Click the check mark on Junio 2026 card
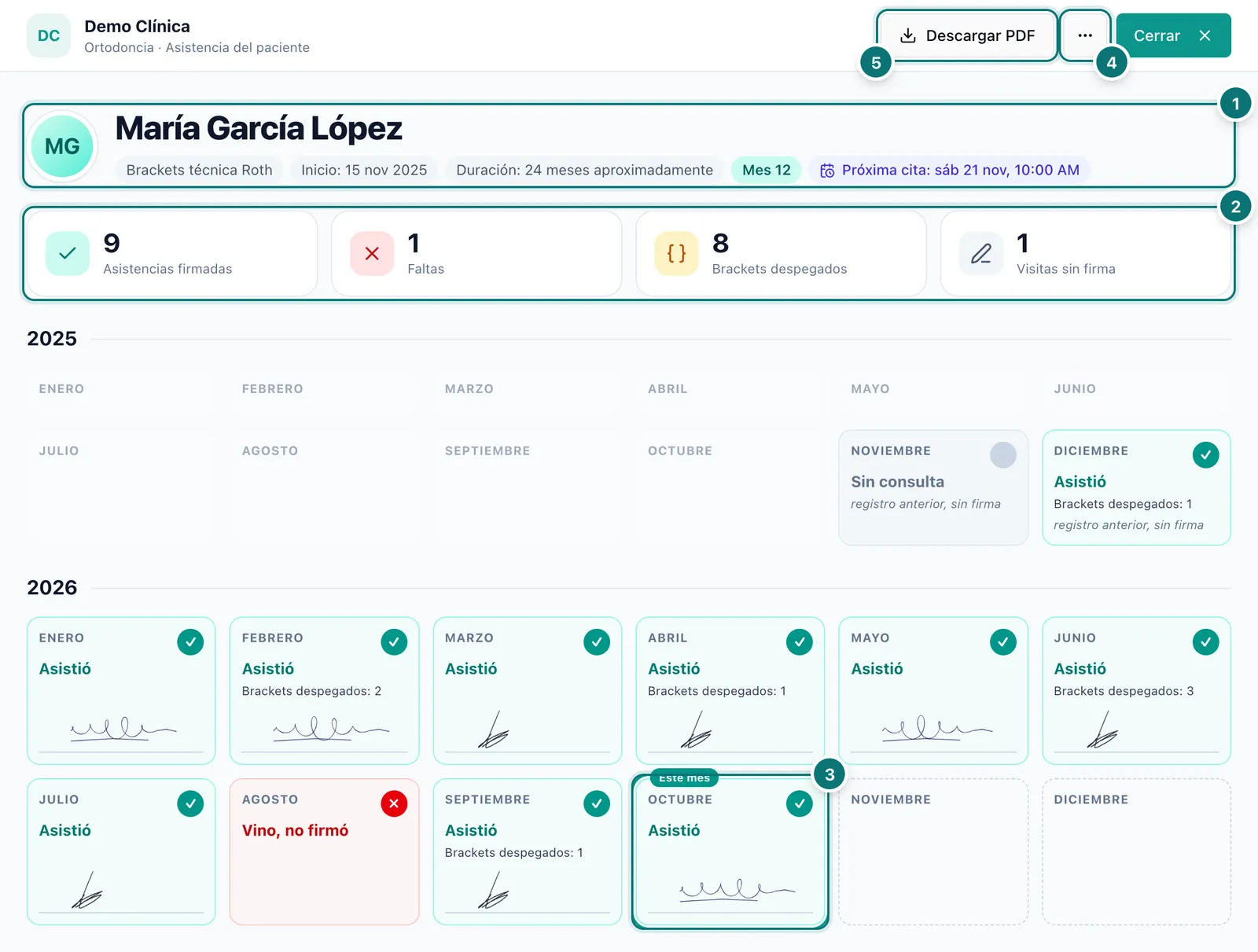The image size is (1258, 952). 1205,641
